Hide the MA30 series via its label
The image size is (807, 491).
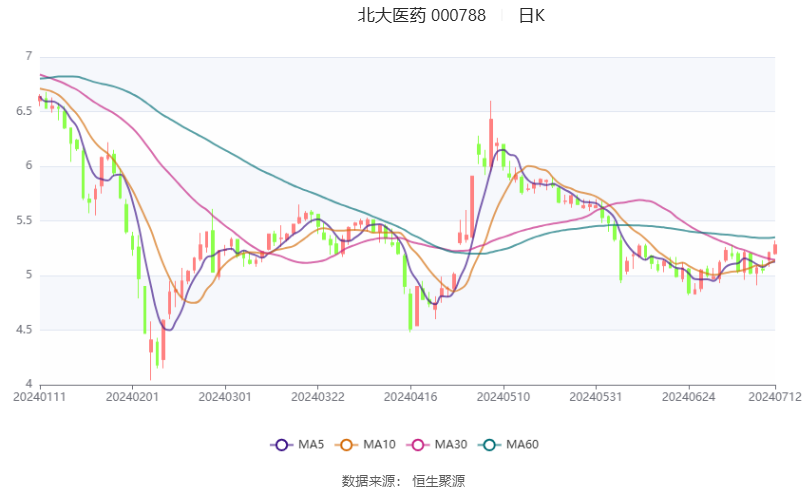[x=451, y=445]
